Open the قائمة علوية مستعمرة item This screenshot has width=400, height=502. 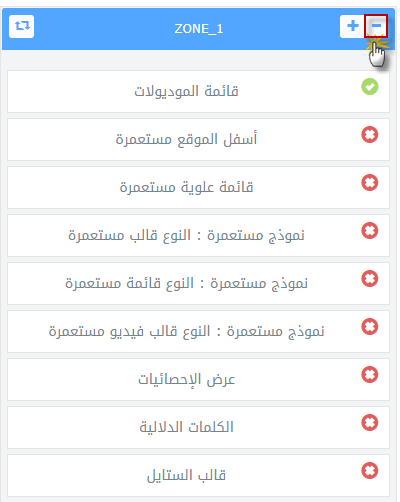click(198, 187)
